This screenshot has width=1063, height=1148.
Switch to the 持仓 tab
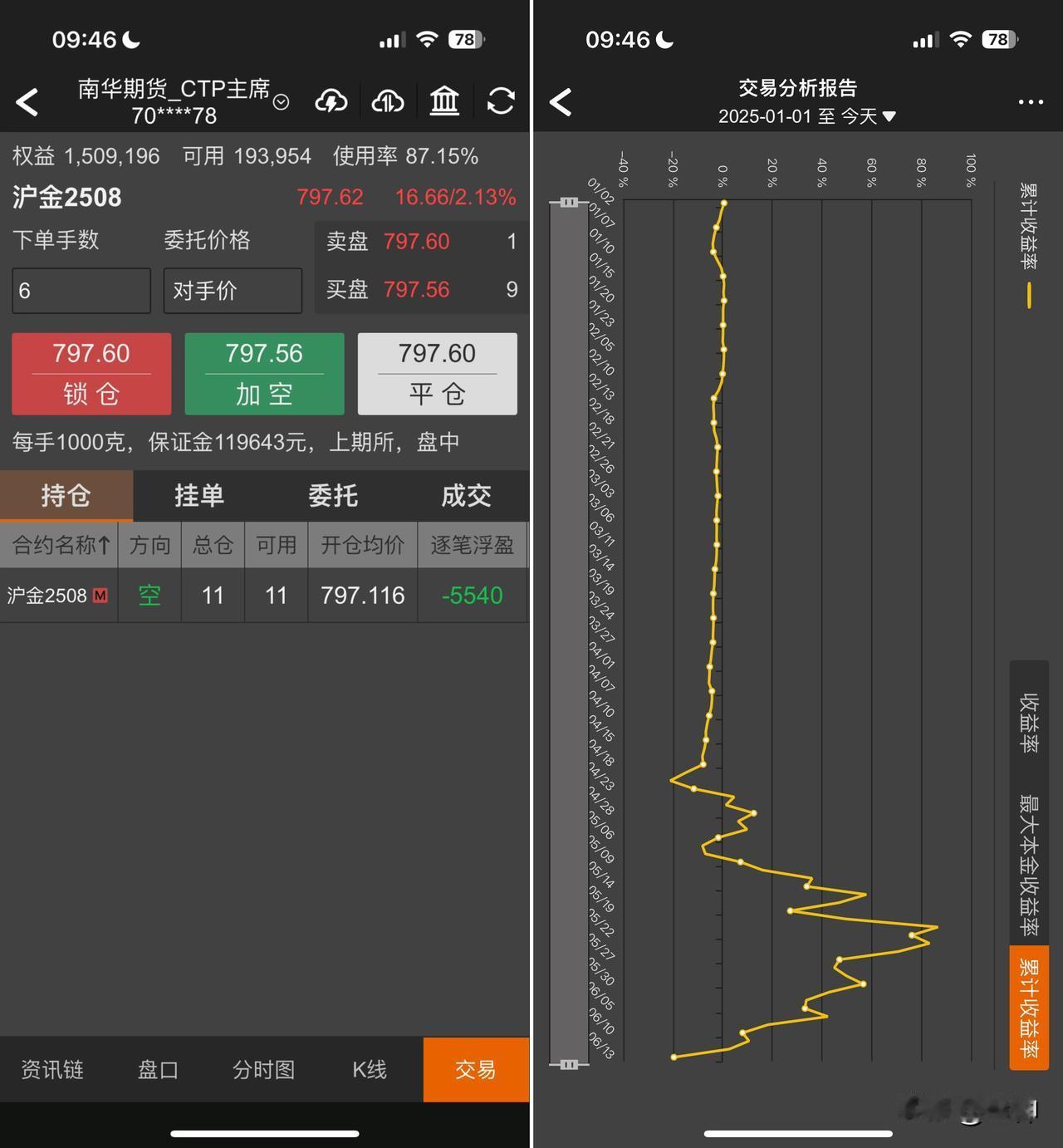point(66,495)
